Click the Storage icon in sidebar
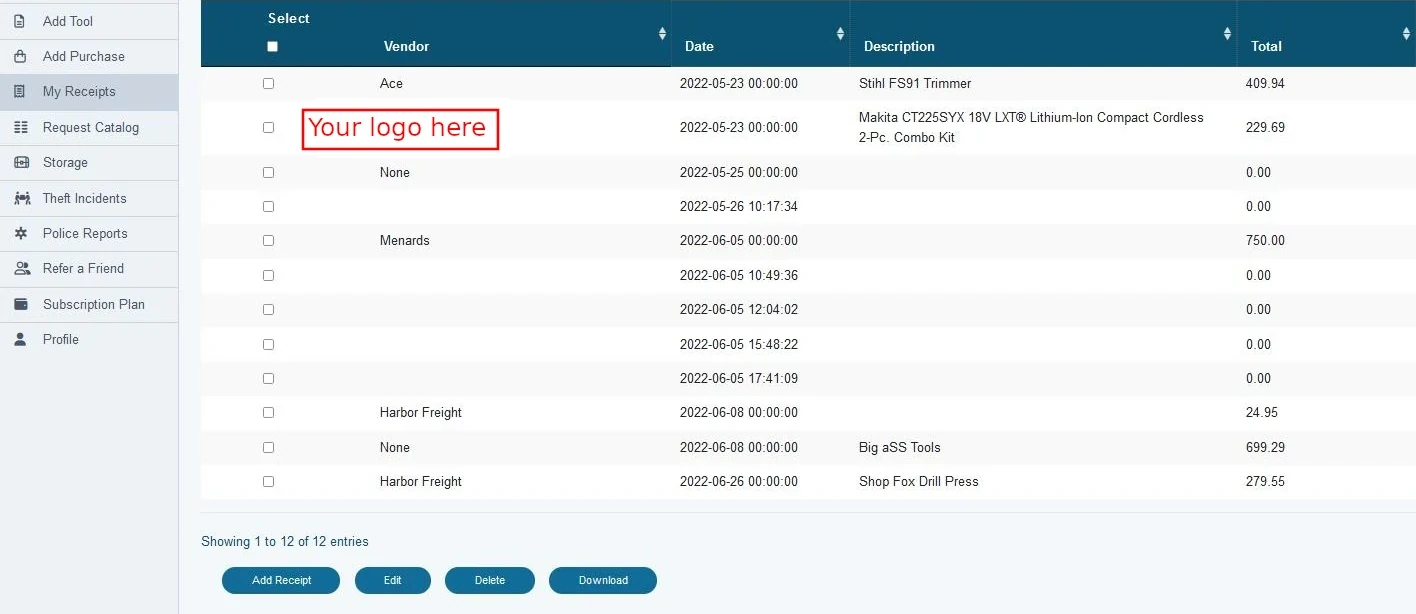This screenshot has height=614, width=1416. point(21,162)
